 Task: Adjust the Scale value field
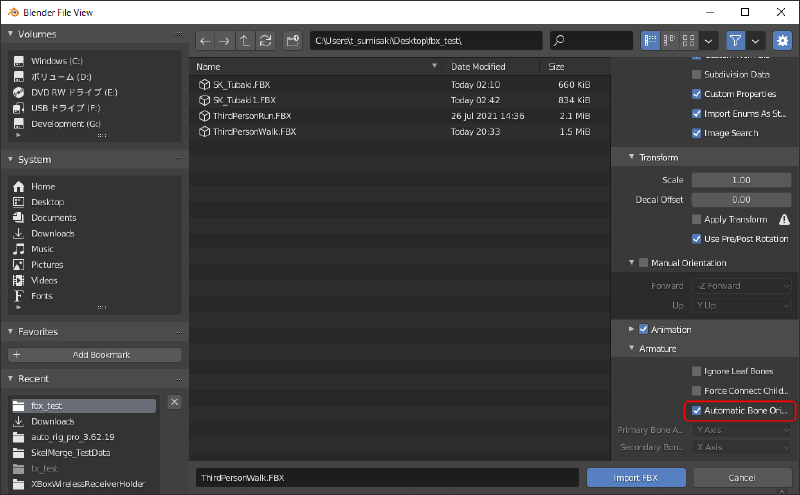tap(741, 180)
